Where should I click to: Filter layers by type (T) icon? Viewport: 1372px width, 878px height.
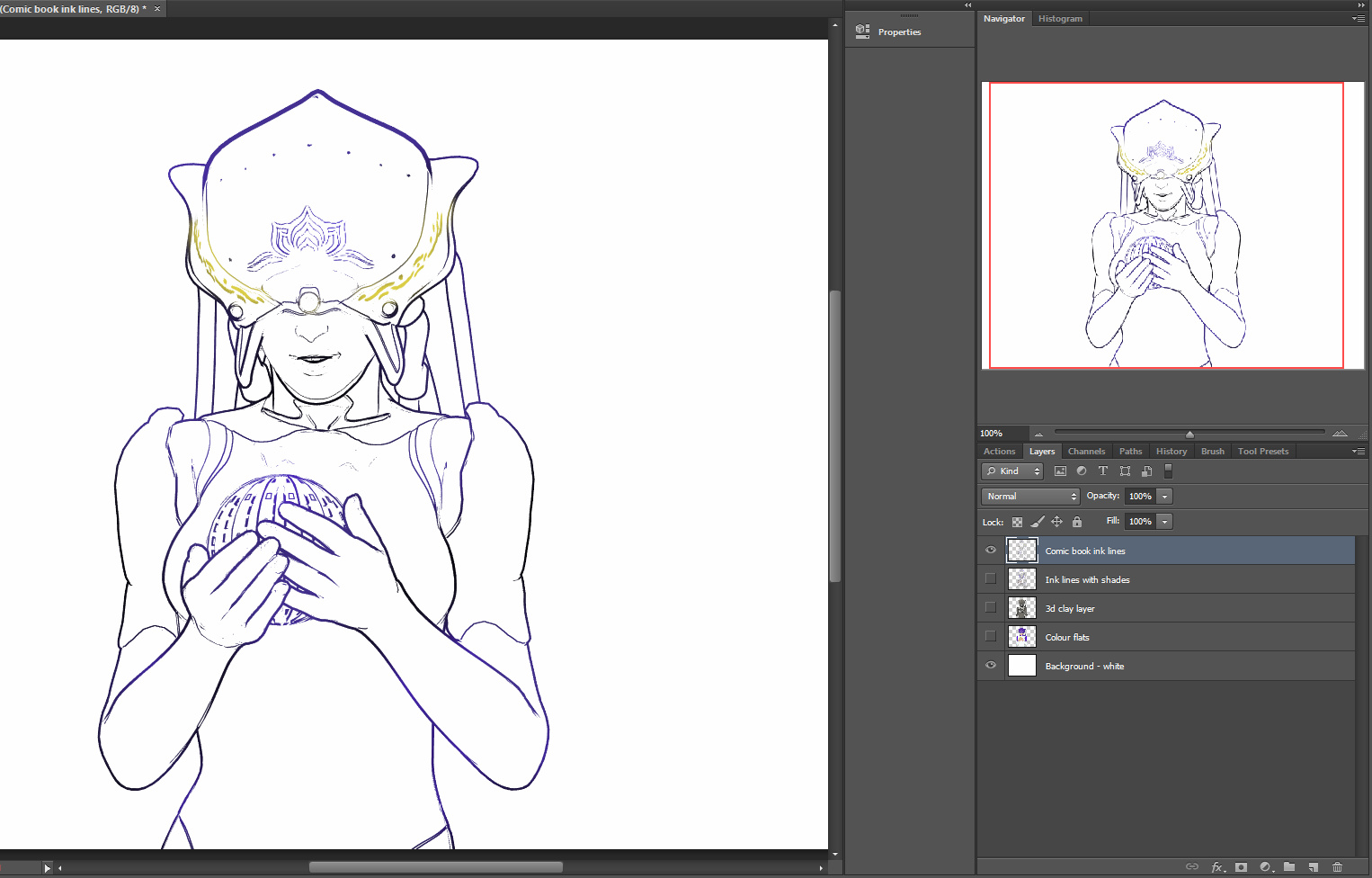(x=1103, y=471)
